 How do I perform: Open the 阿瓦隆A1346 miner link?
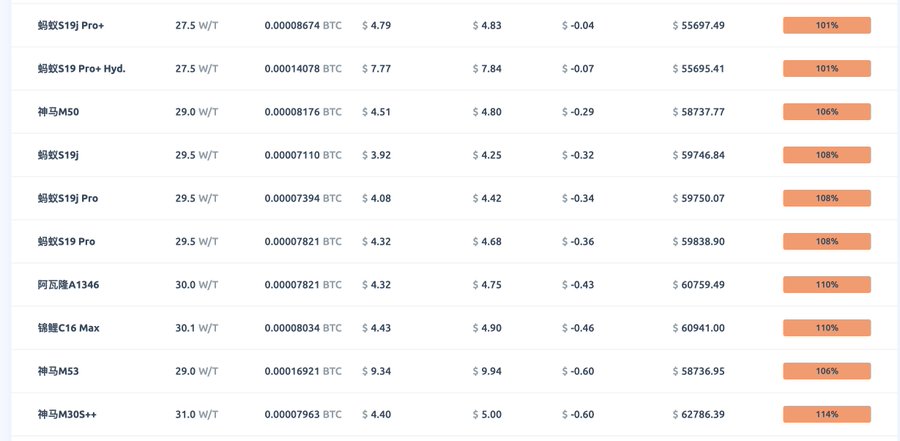coord(68,285)
